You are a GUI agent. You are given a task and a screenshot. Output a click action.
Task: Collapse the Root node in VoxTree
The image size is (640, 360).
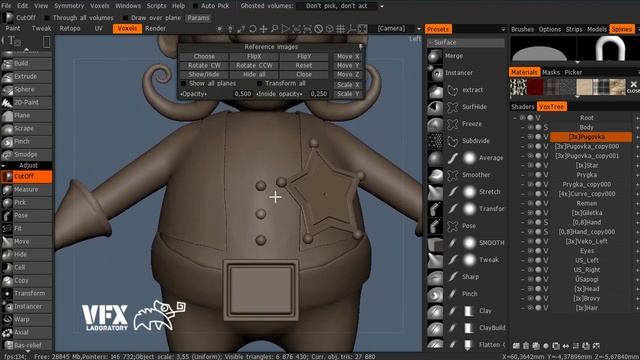515,118
